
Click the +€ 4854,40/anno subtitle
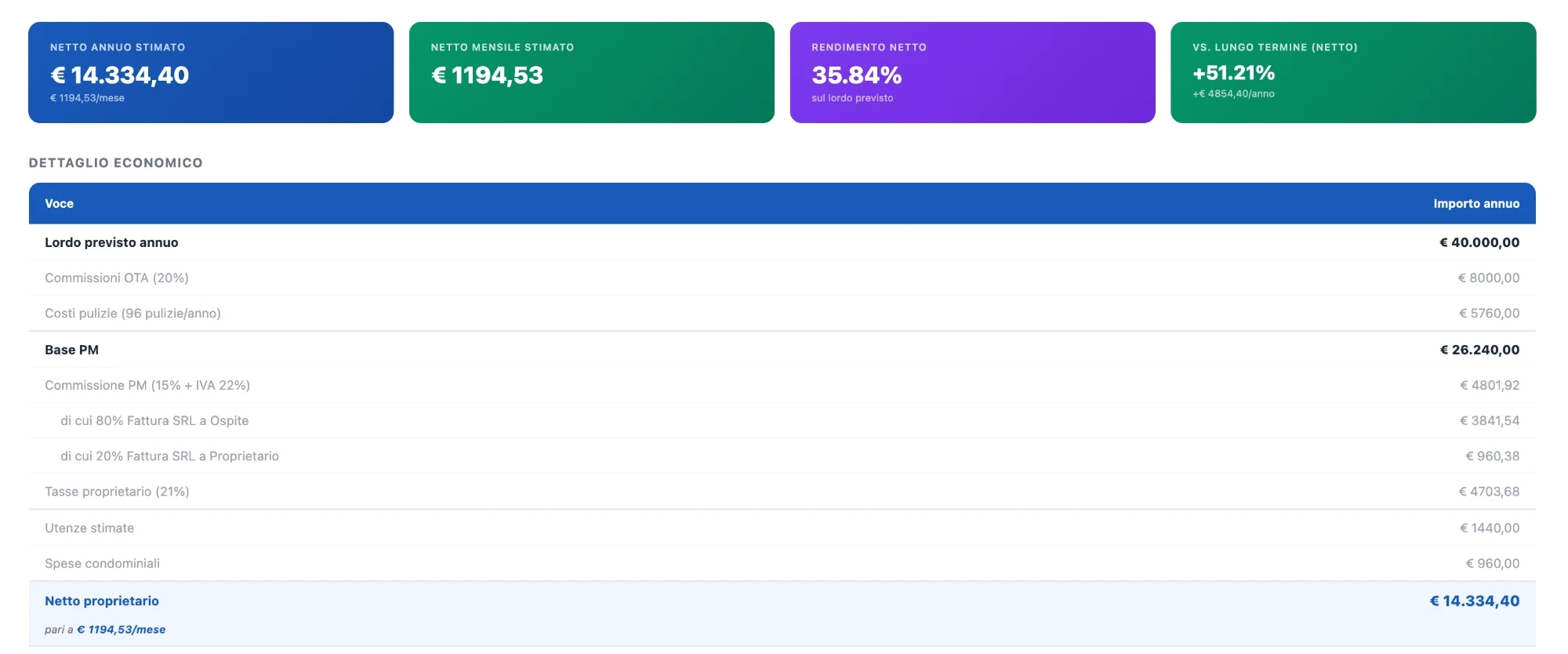click(1233, 93)
